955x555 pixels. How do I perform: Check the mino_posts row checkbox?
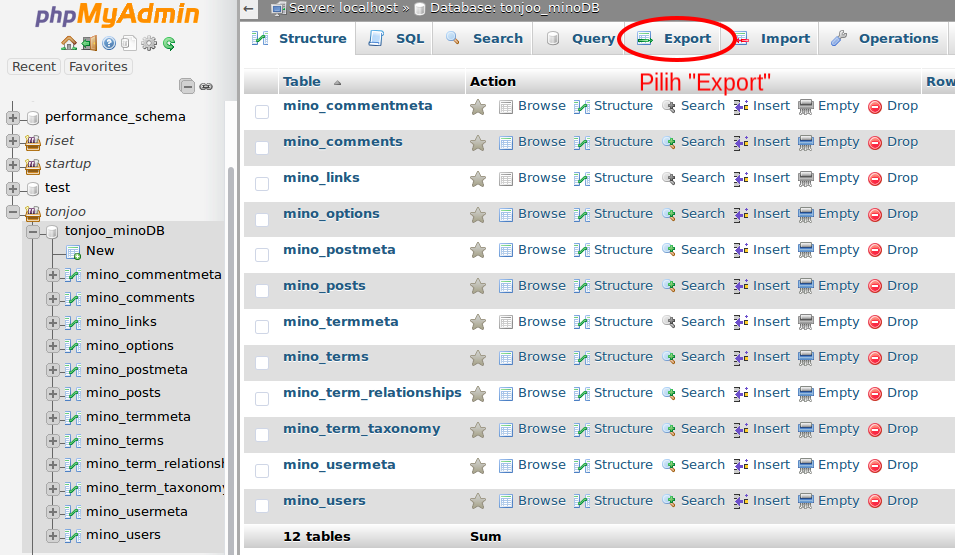click(x=262, y=291)
